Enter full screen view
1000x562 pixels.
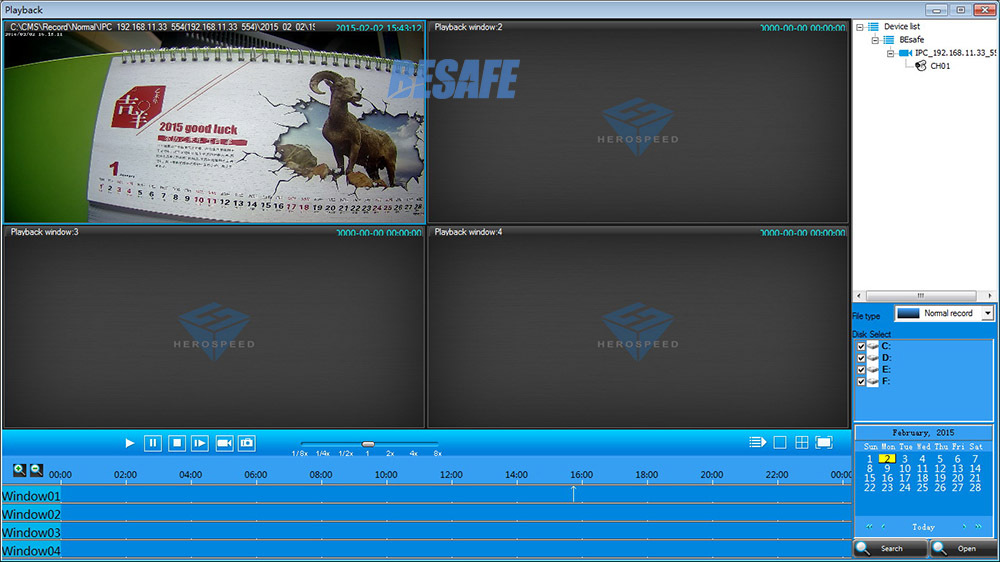click(824, 443)
